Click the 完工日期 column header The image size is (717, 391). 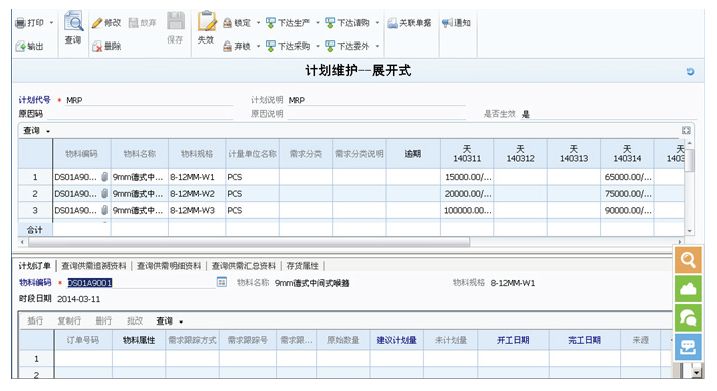(x=584, y=340)
